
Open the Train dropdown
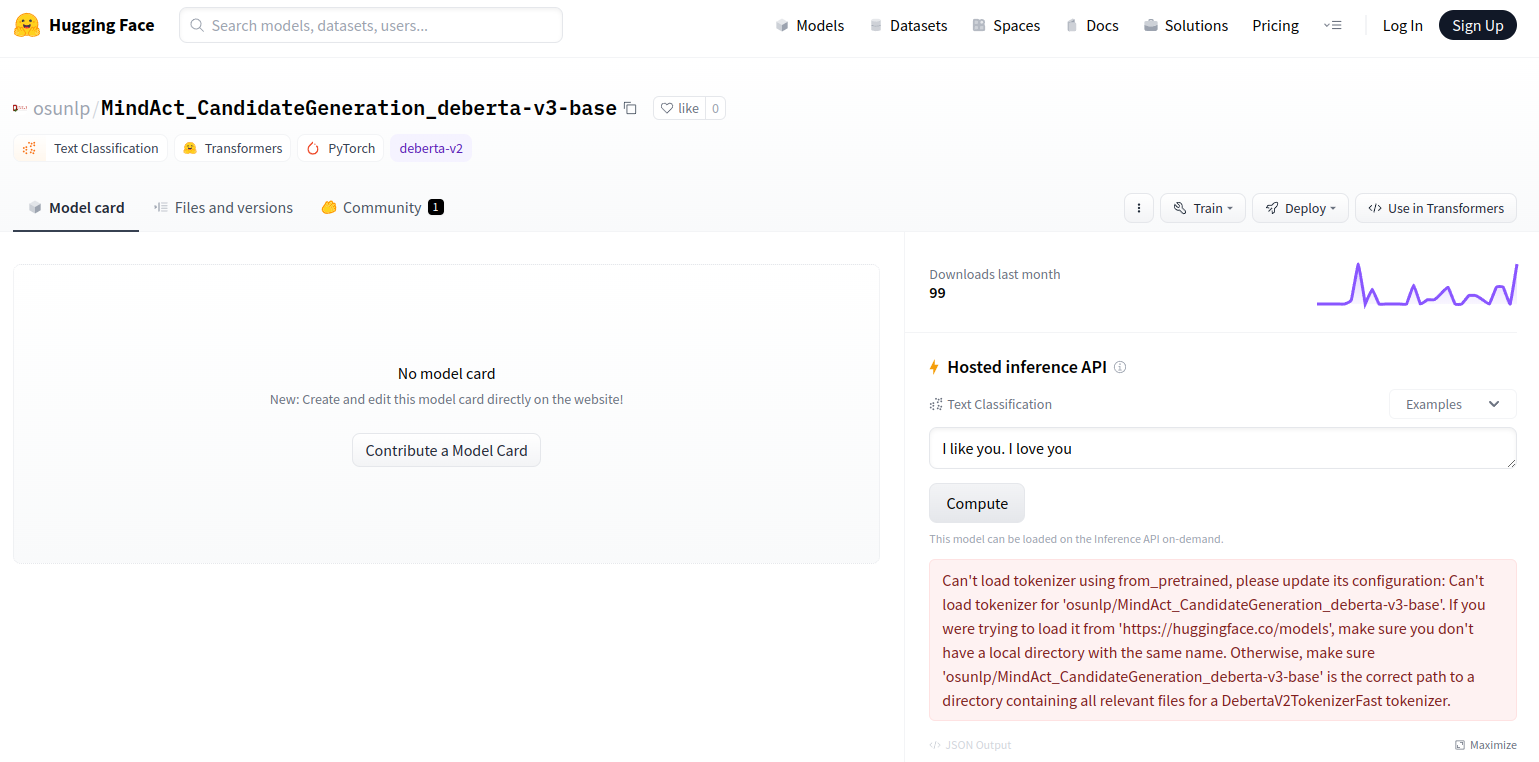pos(1202,207)
